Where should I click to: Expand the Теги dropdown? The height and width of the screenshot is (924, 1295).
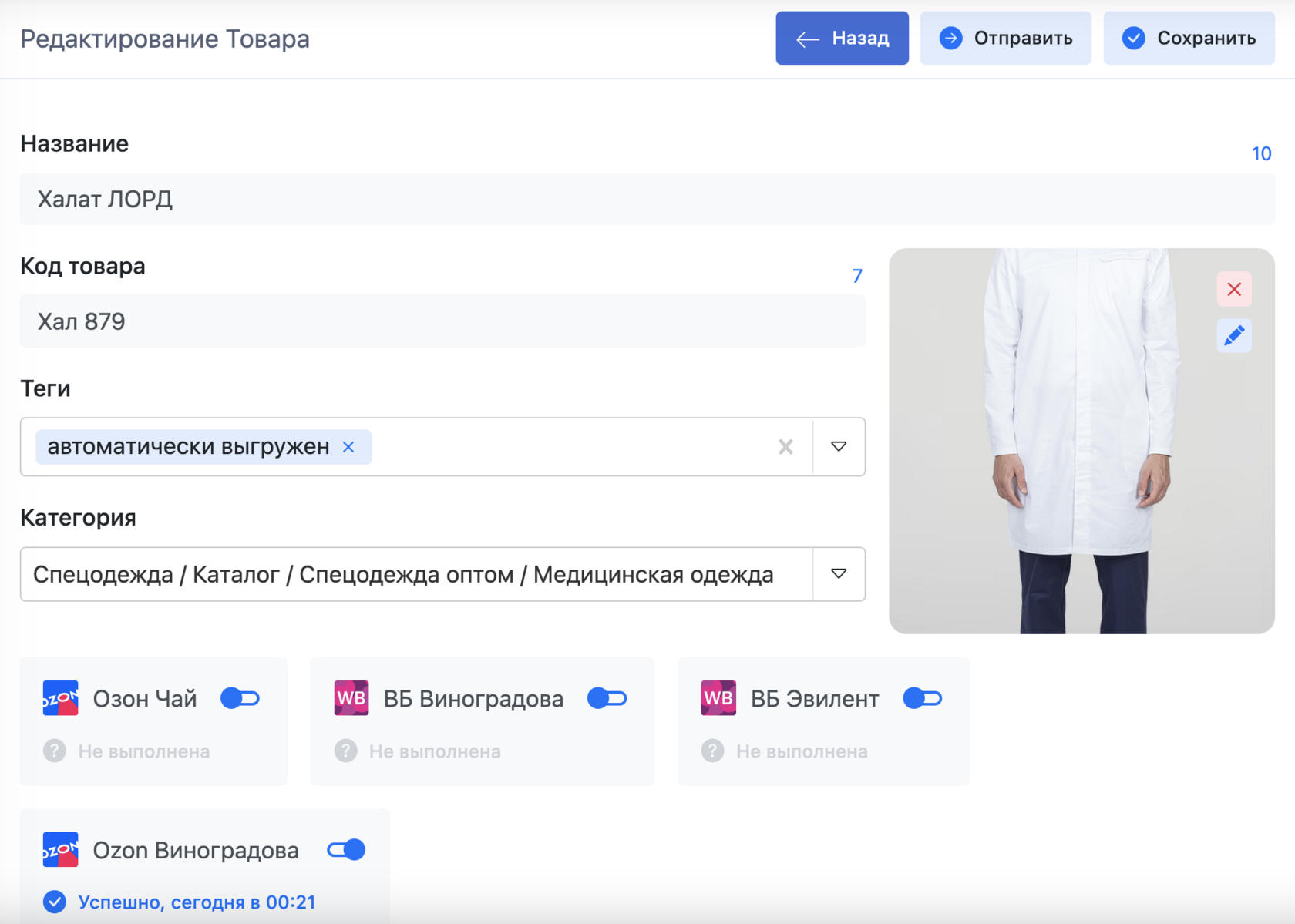[x=839, y=446]
